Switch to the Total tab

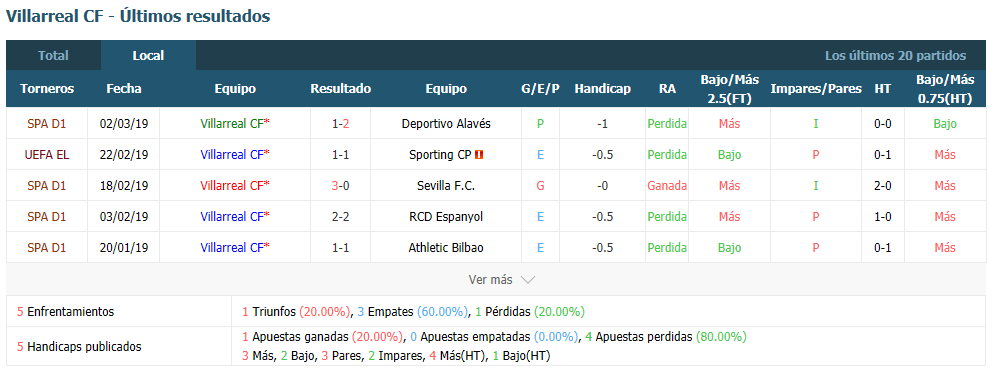point(53,56)
